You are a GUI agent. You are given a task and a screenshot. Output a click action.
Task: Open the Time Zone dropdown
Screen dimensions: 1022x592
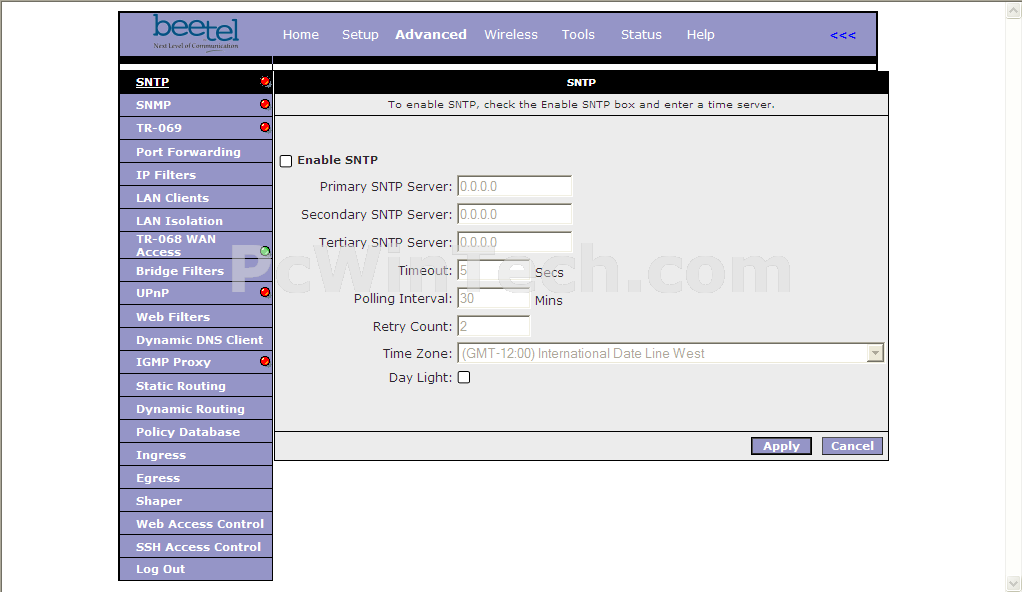671,353
